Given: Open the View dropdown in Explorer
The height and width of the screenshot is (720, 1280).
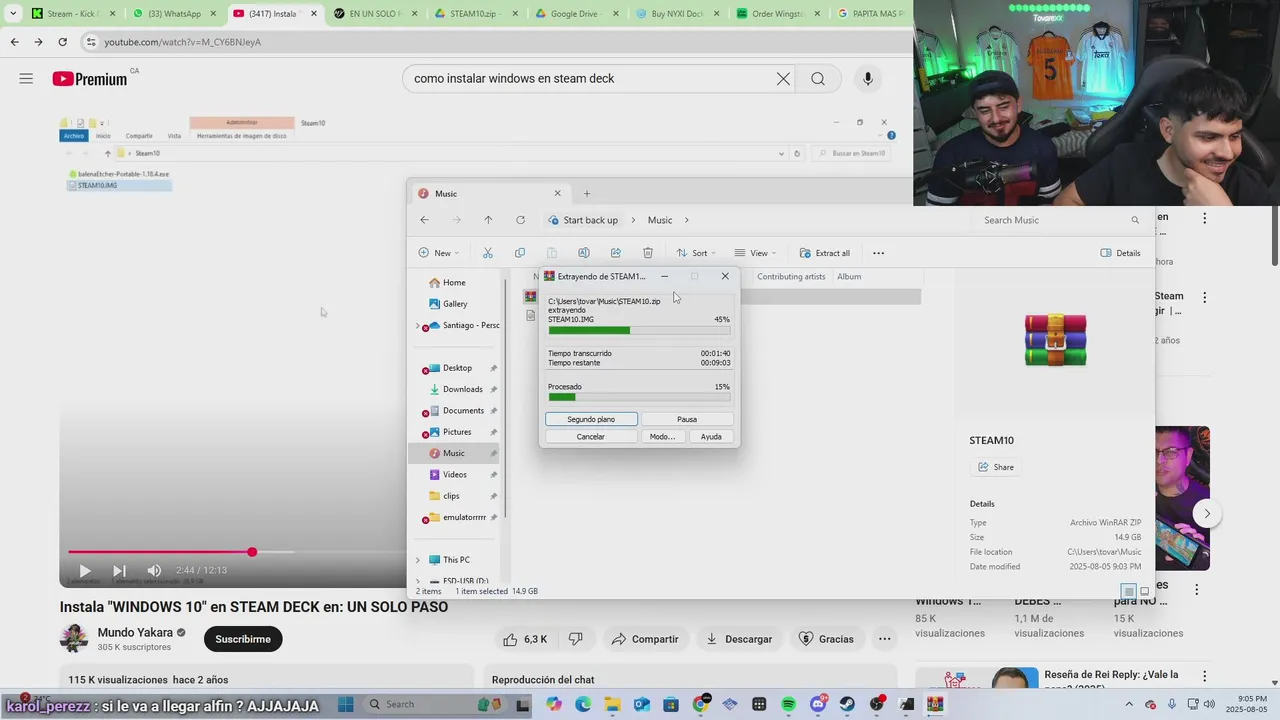Looking at the screenshot, I should [x=755, y=253].
